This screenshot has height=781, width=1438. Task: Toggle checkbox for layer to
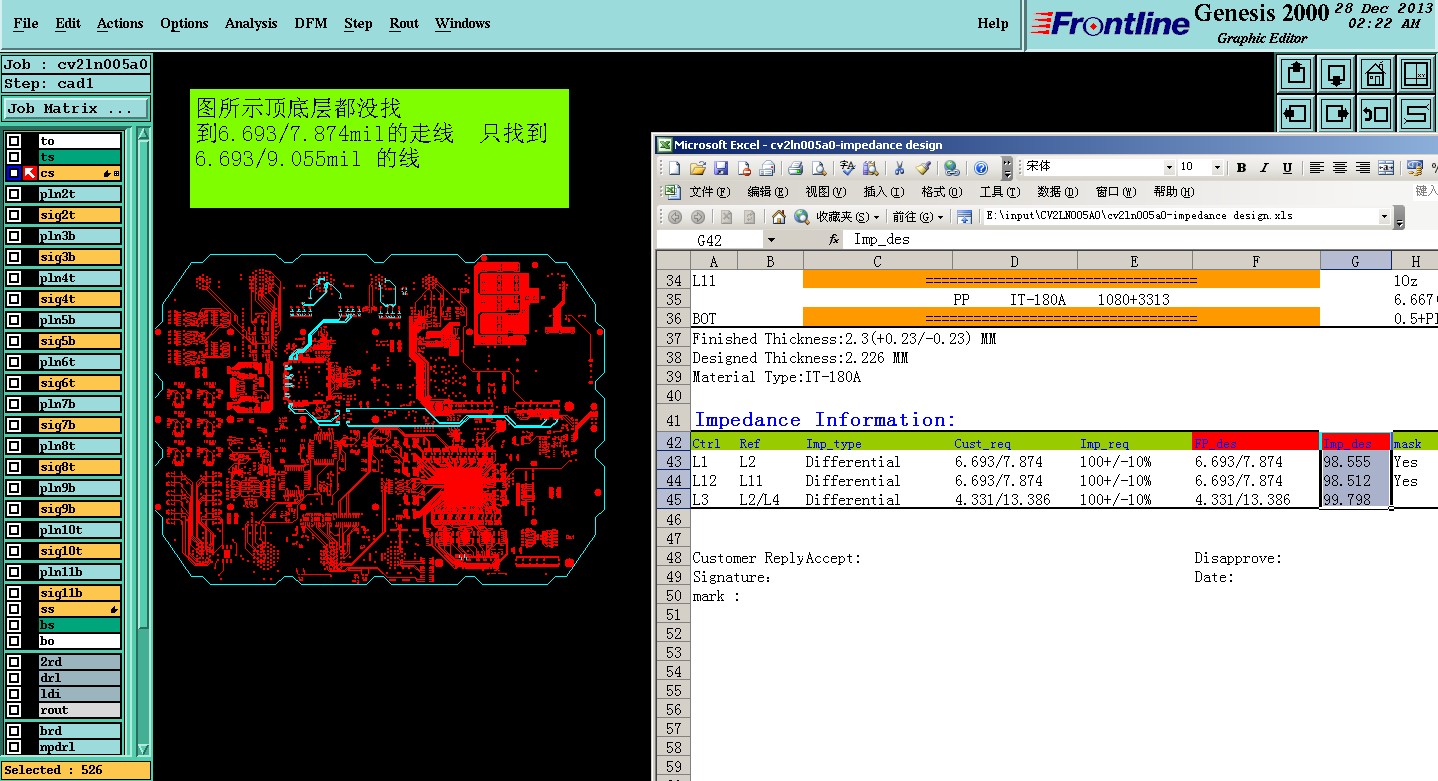tap(14, 141)
